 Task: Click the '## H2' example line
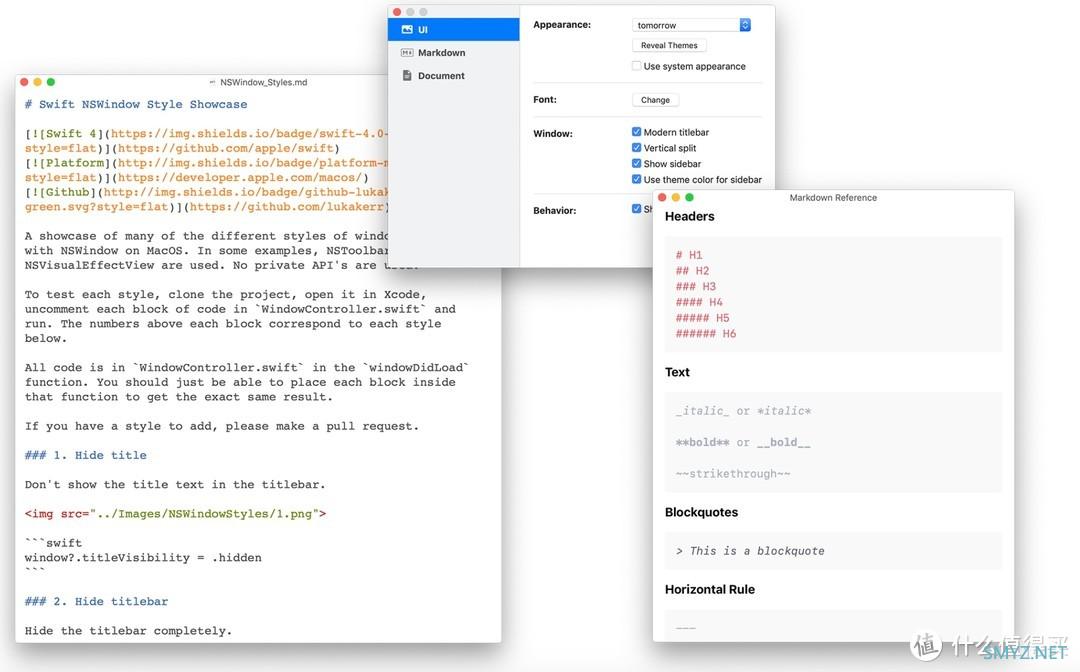pyautogui.click(x=692, y=271)
